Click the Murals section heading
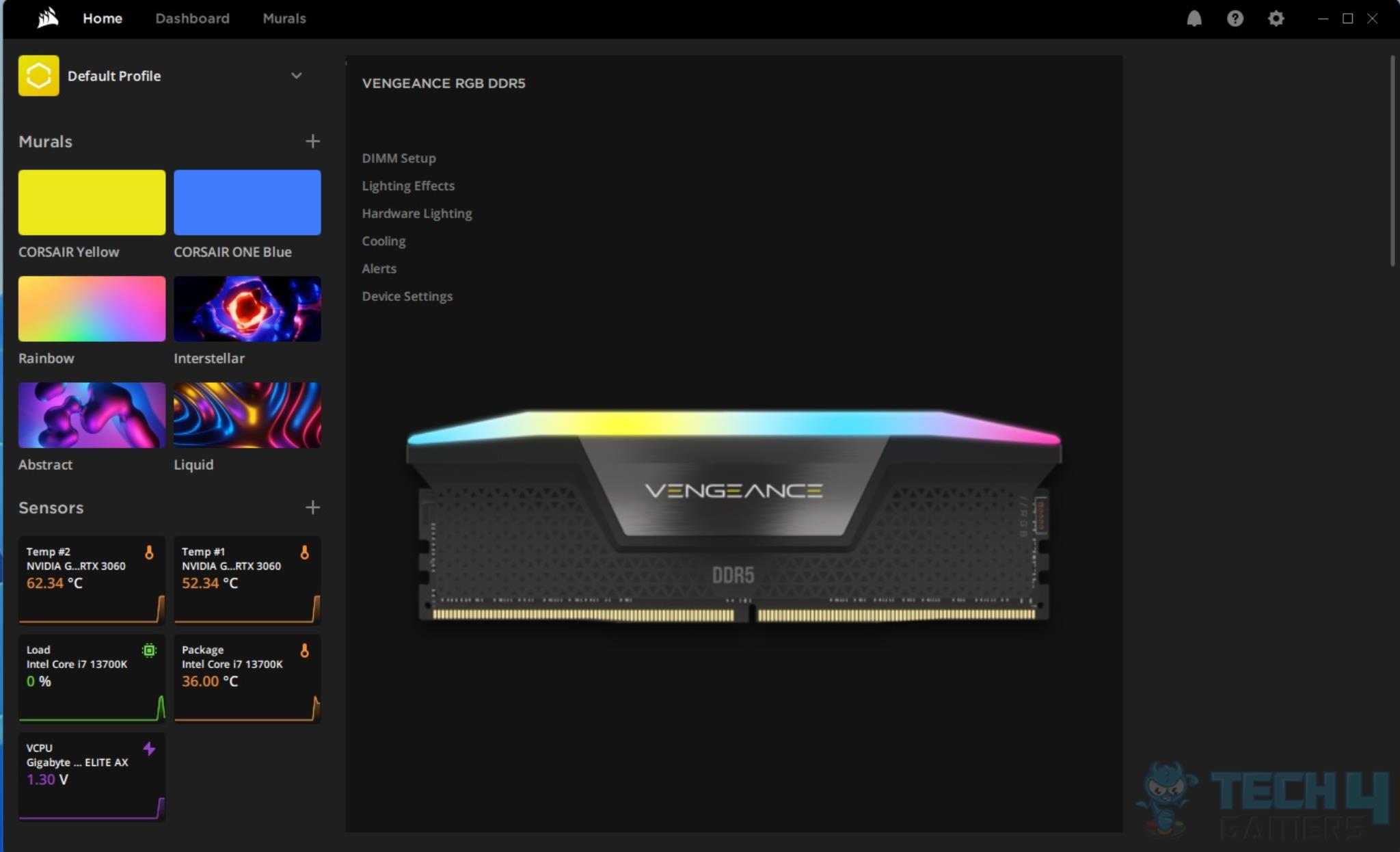The image size is (1400, 852). 45,142
